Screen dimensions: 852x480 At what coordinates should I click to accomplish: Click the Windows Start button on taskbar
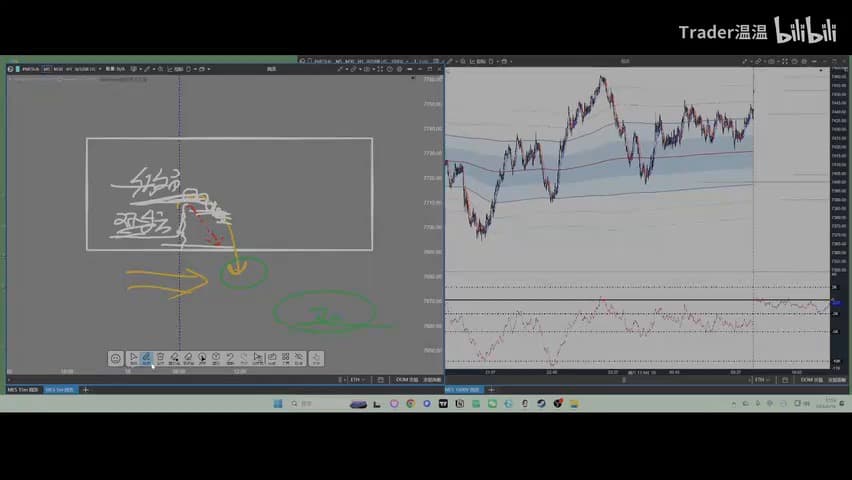(x=278, y=403)
